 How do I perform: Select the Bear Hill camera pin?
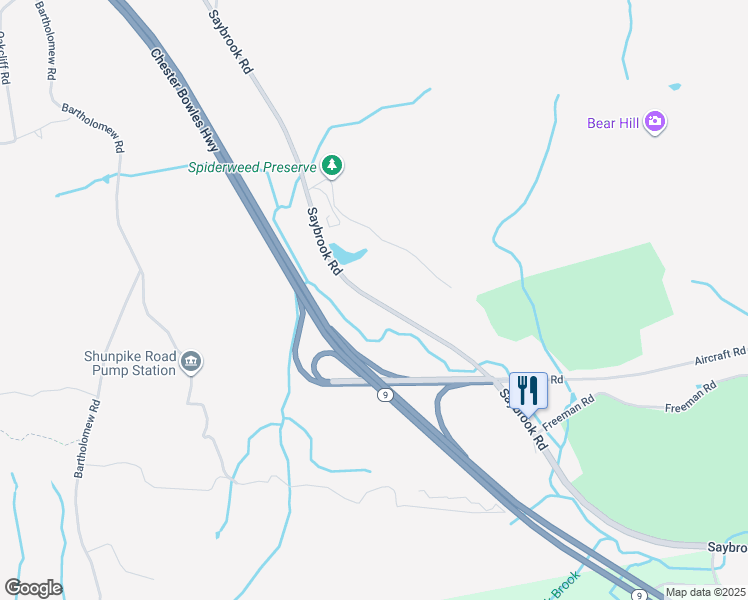654,122
